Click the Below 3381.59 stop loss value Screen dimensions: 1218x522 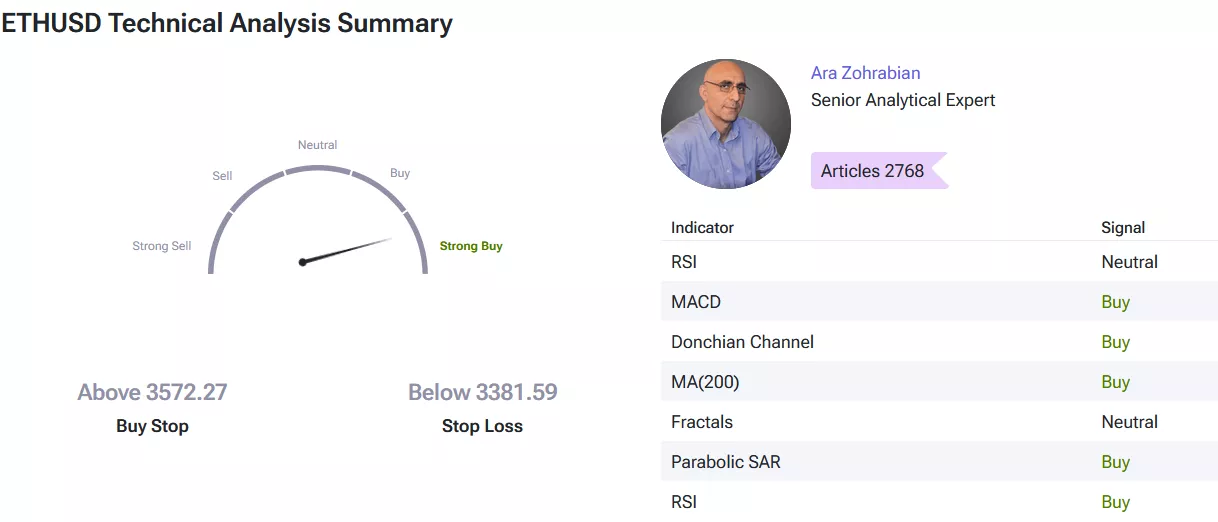[482, 392]
